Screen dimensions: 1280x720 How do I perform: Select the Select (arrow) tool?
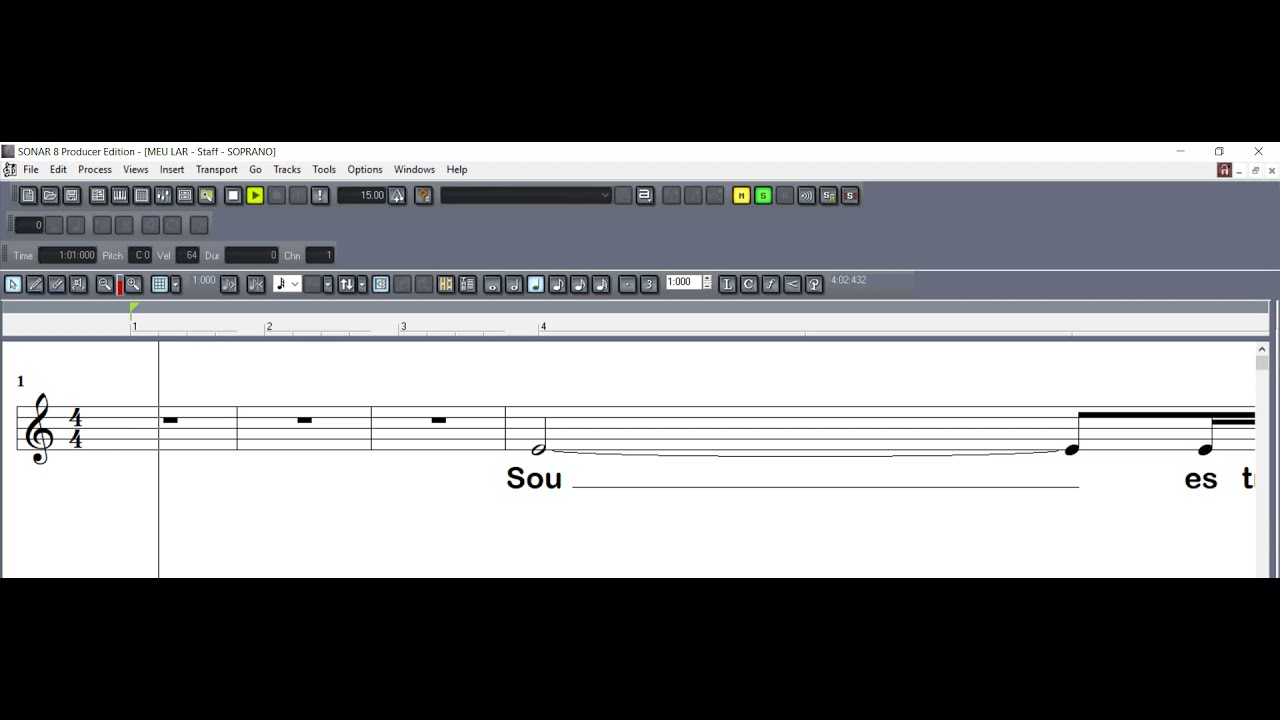point(13,285)
